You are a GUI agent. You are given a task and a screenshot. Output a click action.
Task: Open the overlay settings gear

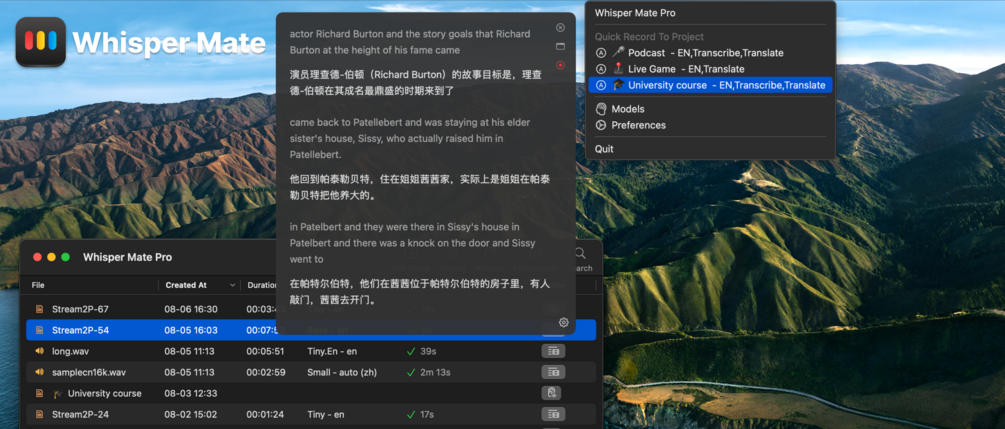[x=563, y=323]
